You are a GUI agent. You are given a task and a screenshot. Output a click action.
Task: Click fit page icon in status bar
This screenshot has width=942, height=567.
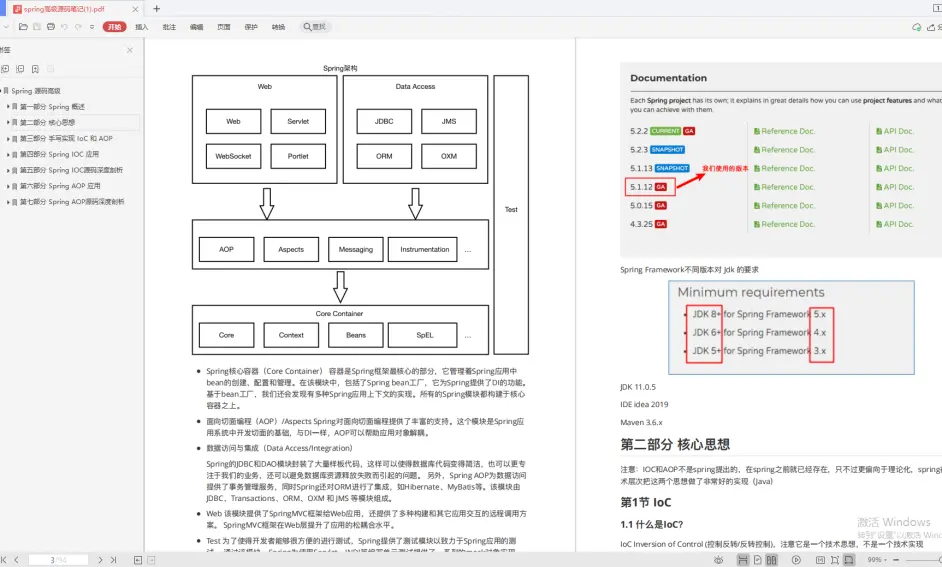tap(834, 560)
